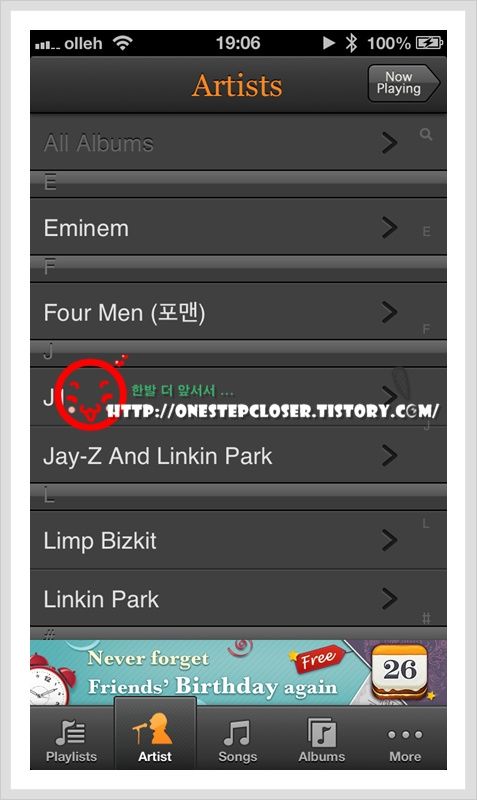Open the Friends' Birthday ad banner

(238, 672)
